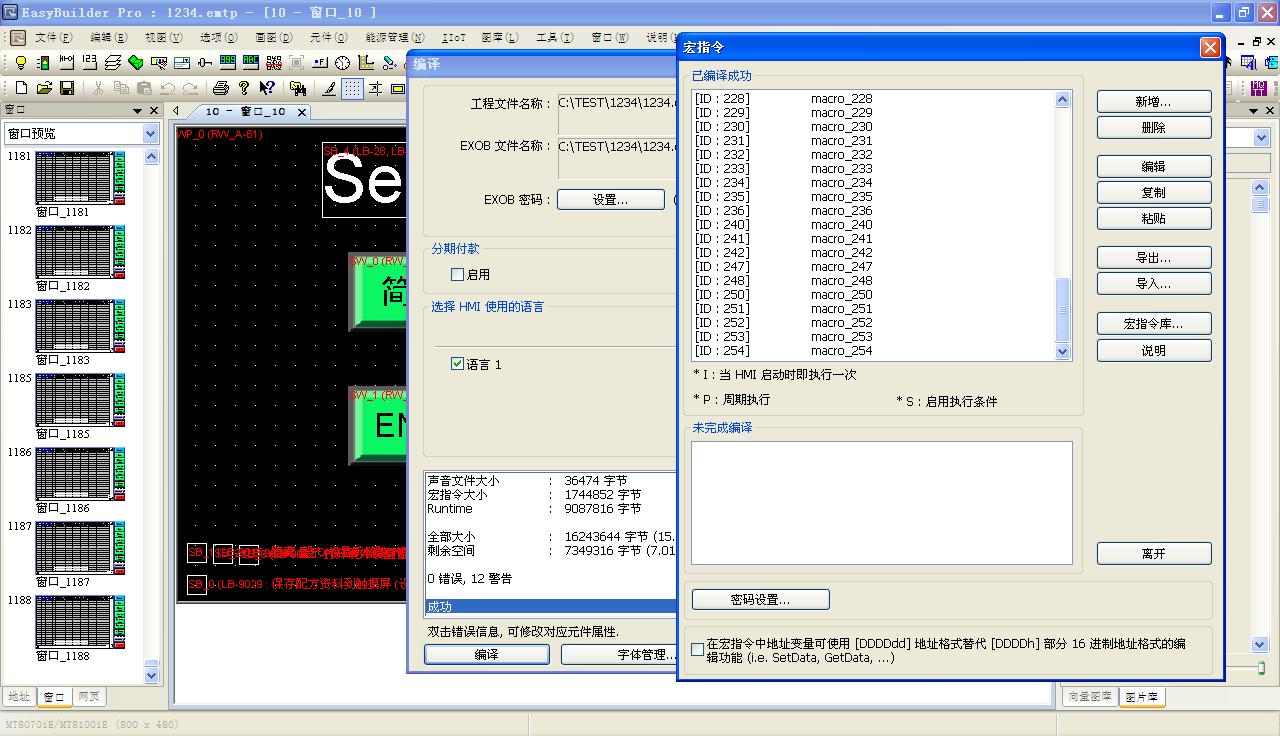The image size is (1280, 736).
Task: Select the 窗口_1183 thumbnail
Action: [75, 326]
